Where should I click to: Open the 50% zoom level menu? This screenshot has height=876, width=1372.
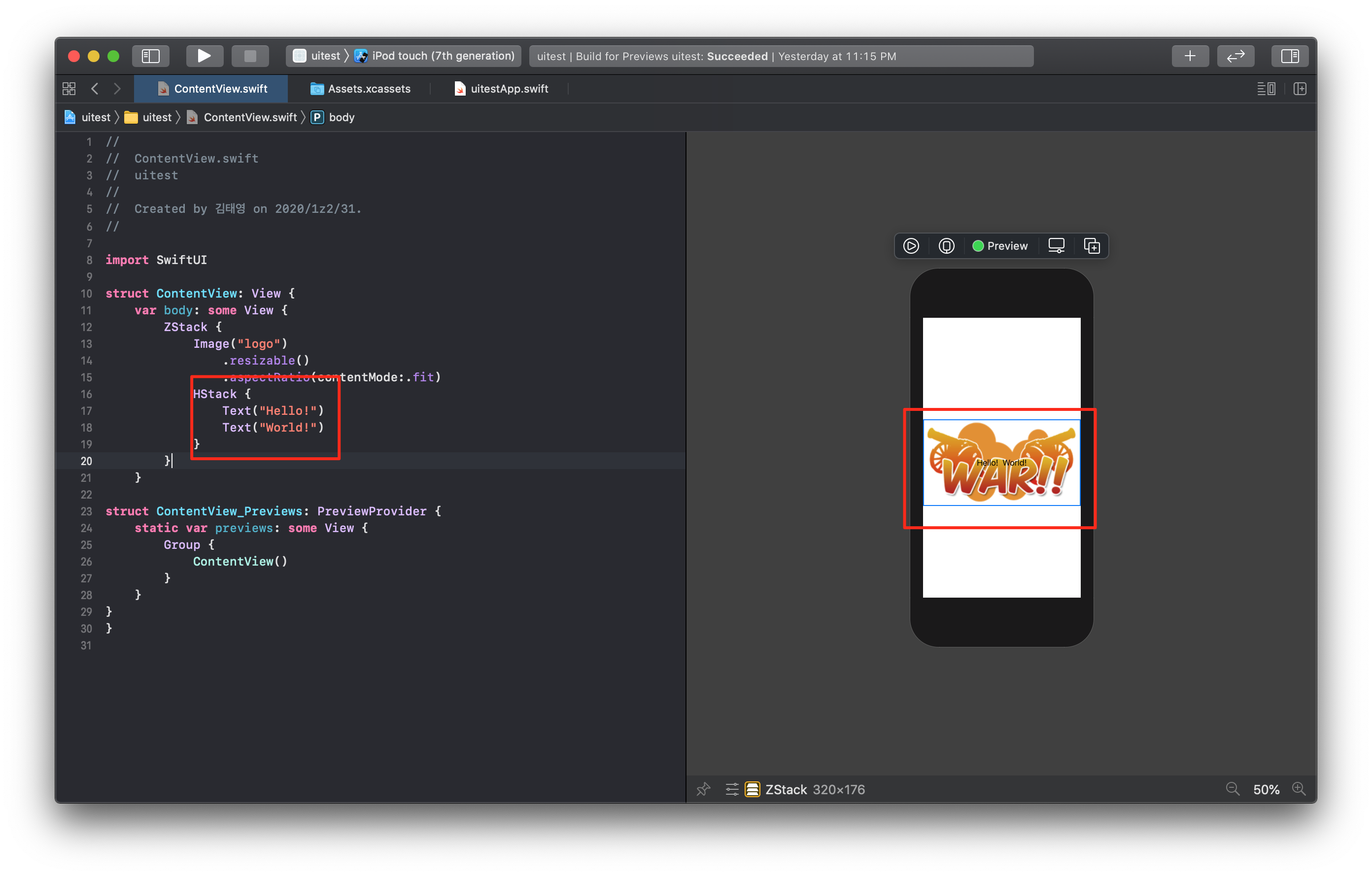[1266, 789]
